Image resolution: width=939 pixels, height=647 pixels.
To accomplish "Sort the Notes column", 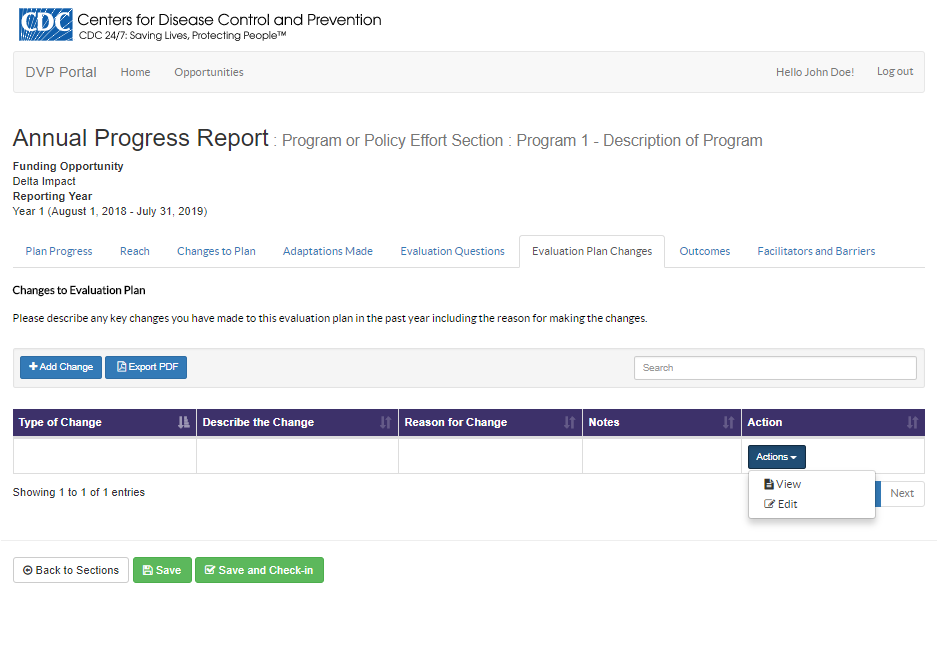I will pos(661,423).
